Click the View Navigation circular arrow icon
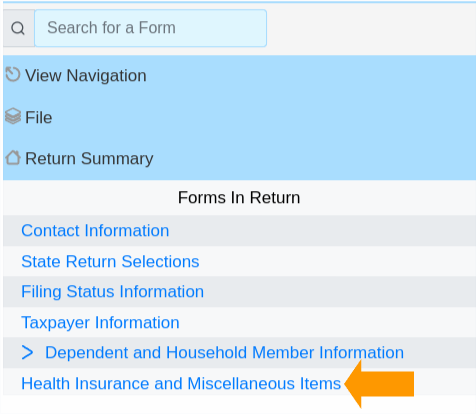 click(x=13, y=74)
